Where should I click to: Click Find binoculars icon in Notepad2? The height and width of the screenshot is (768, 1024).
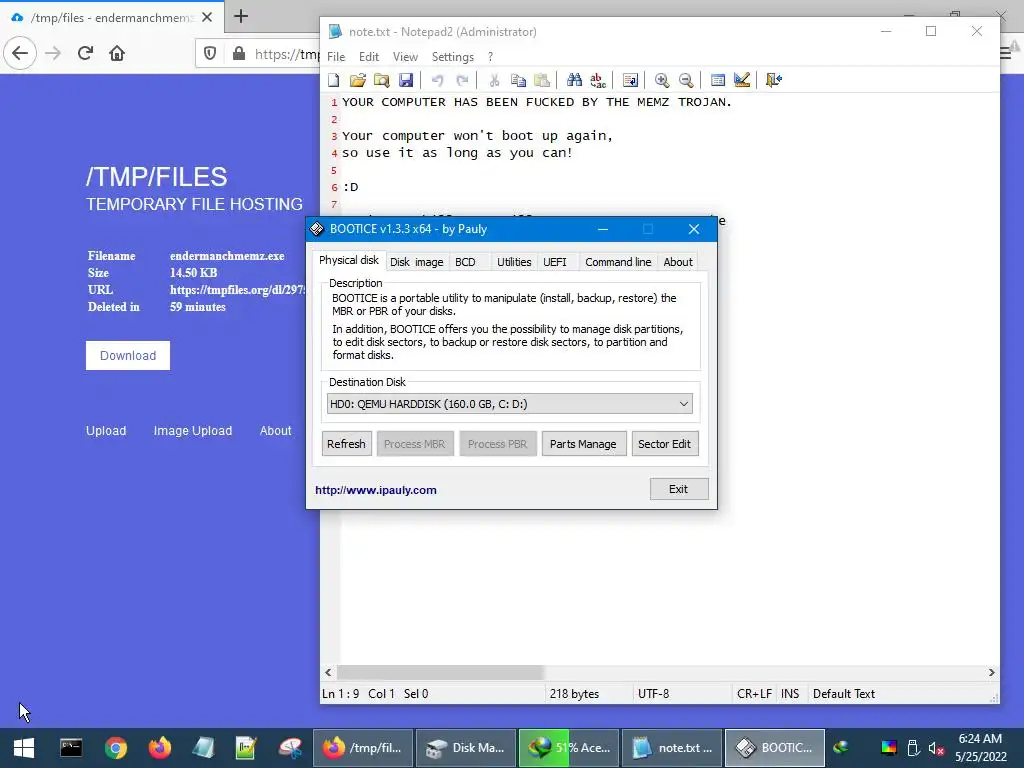tap(574, 80)
